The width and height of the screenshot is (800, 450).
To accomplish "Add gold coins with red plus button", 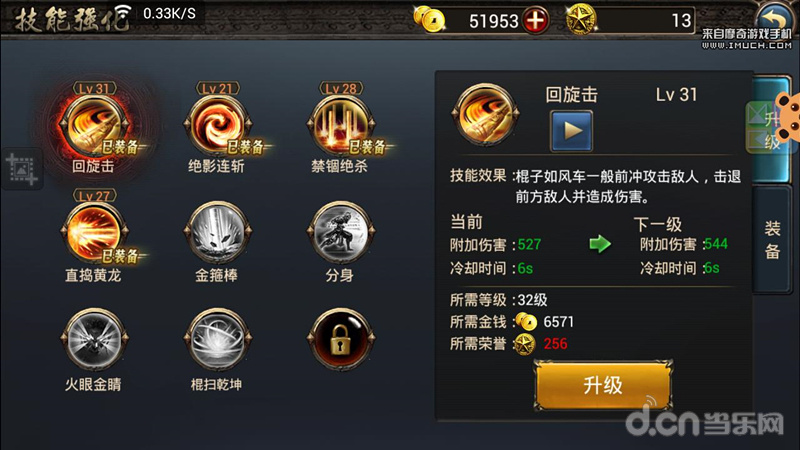I will point(535,20).
